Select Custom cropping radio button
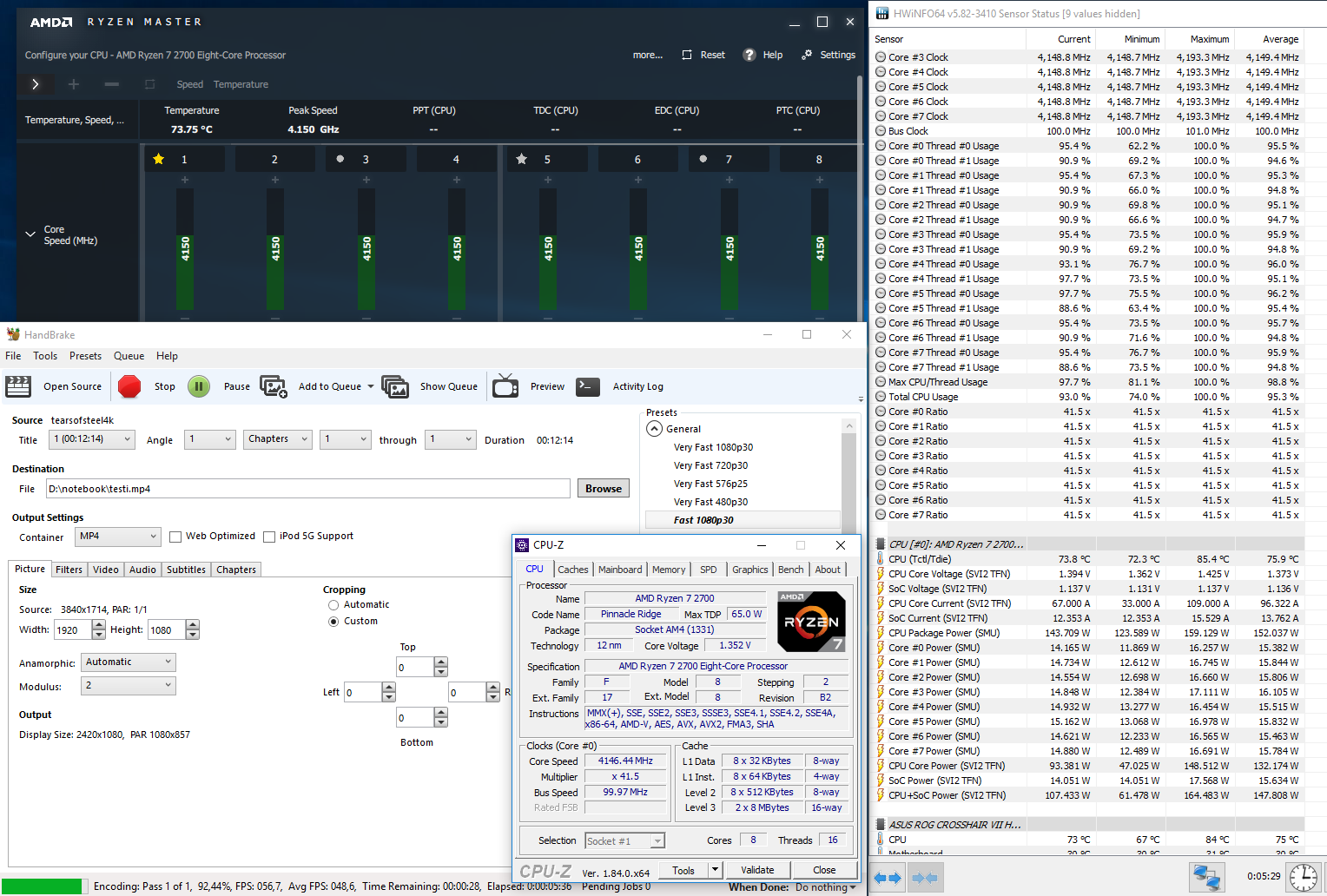This screenshot has height=896, width=1327. (x=333, y=622)
